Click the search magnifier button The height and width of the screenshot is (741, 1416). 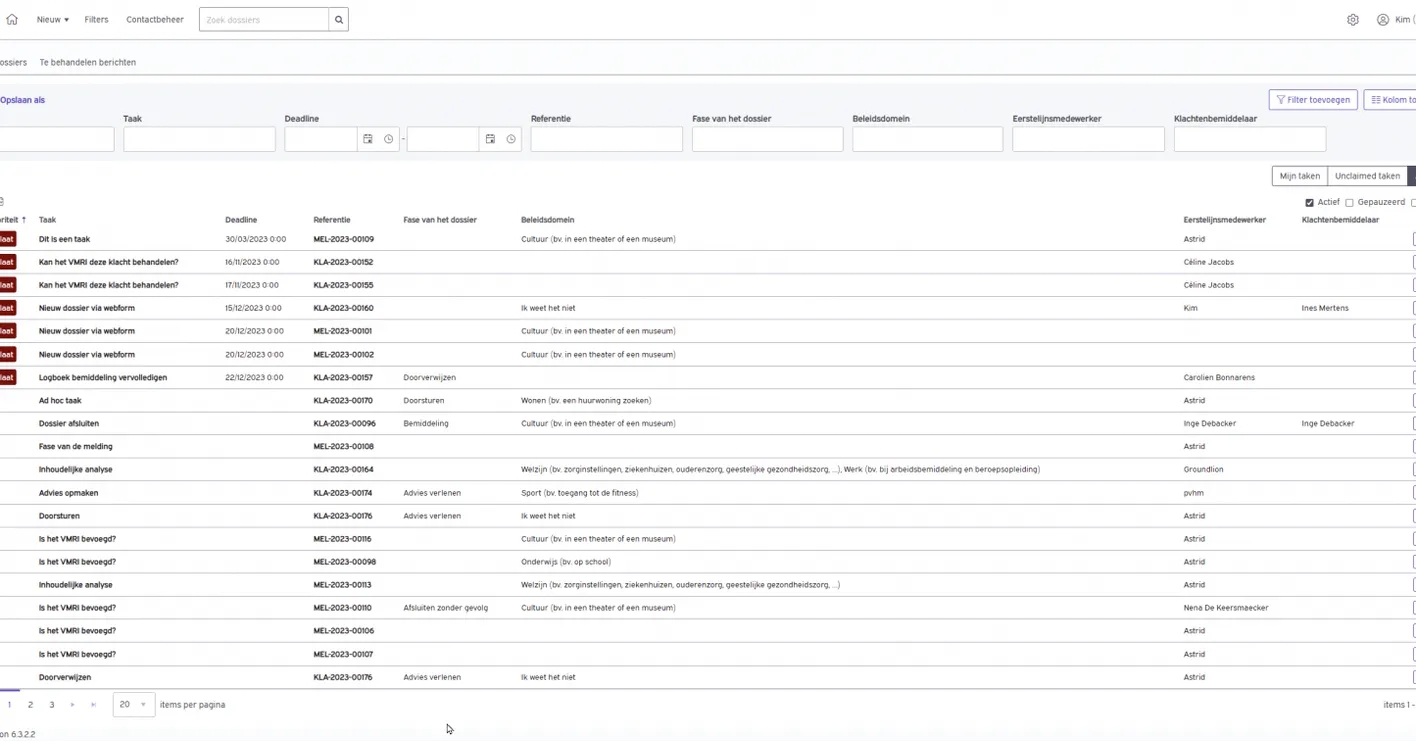(338, 19)
